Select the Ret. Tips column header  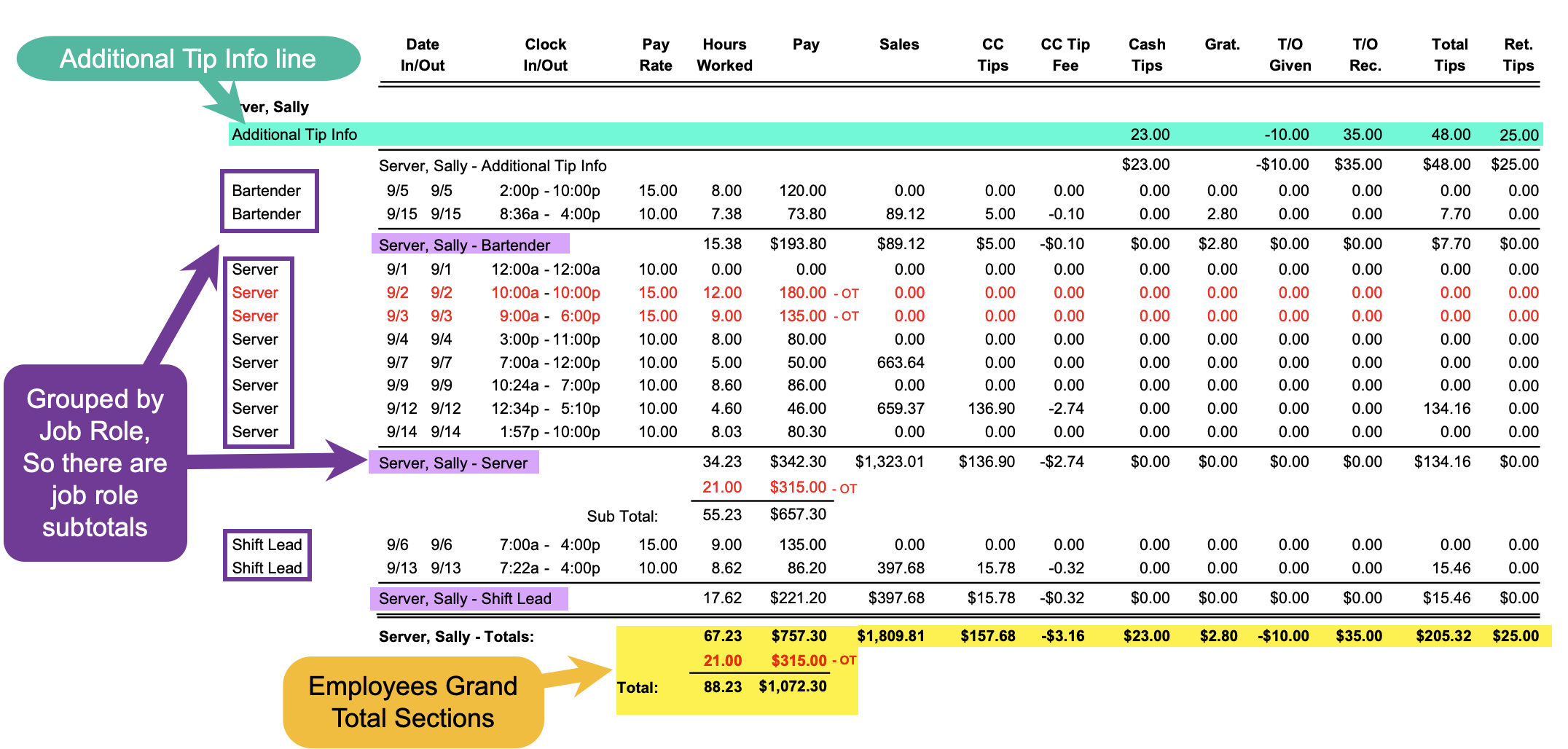(x=1518, y=55)
